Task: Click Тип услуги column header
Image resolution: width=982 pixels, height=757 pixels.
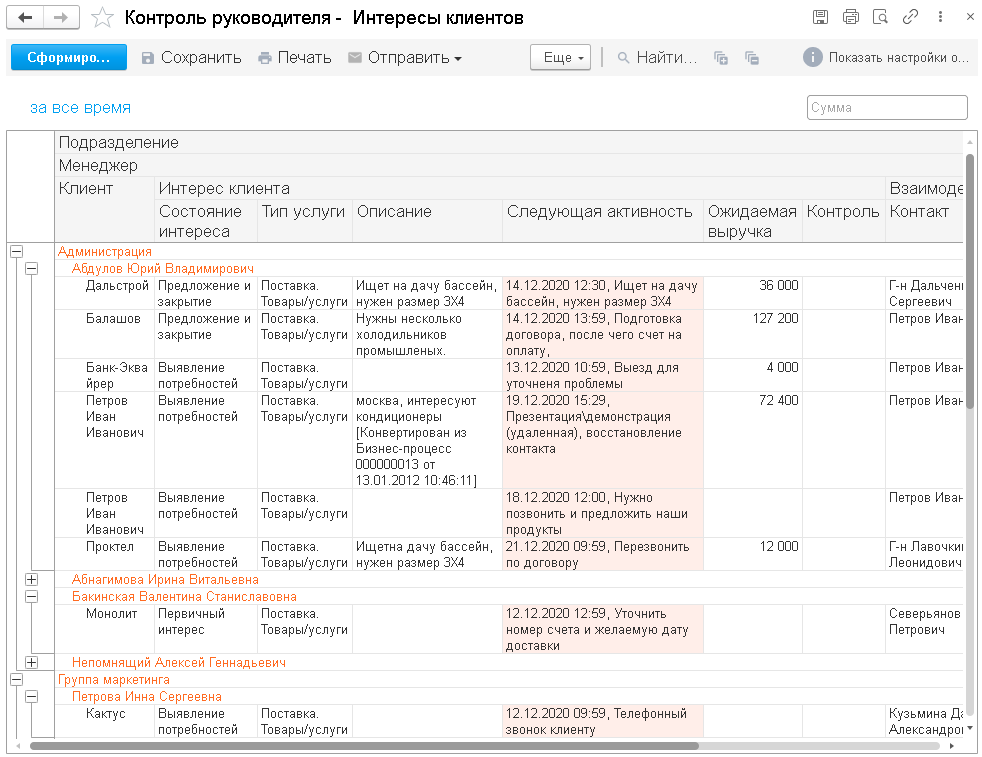Action: click(x=305, y=221)
